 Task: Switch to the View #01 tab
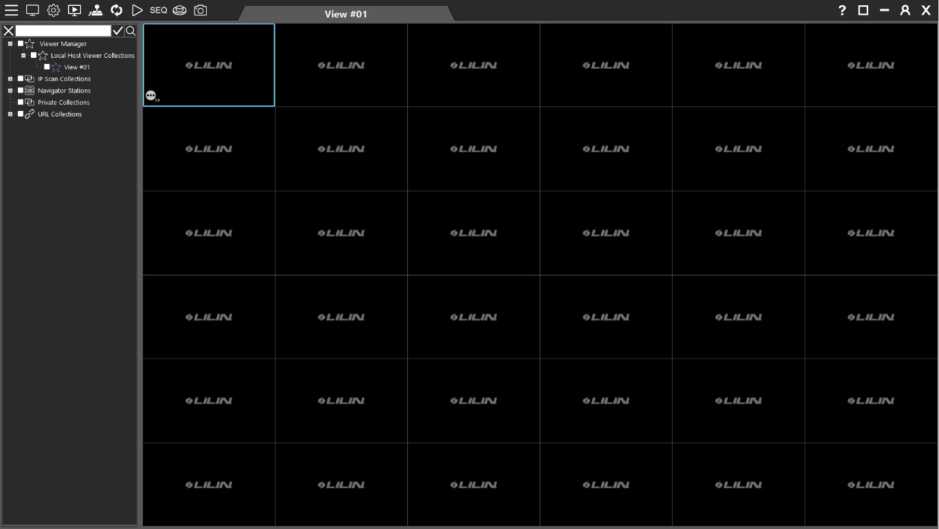[345, 14]
